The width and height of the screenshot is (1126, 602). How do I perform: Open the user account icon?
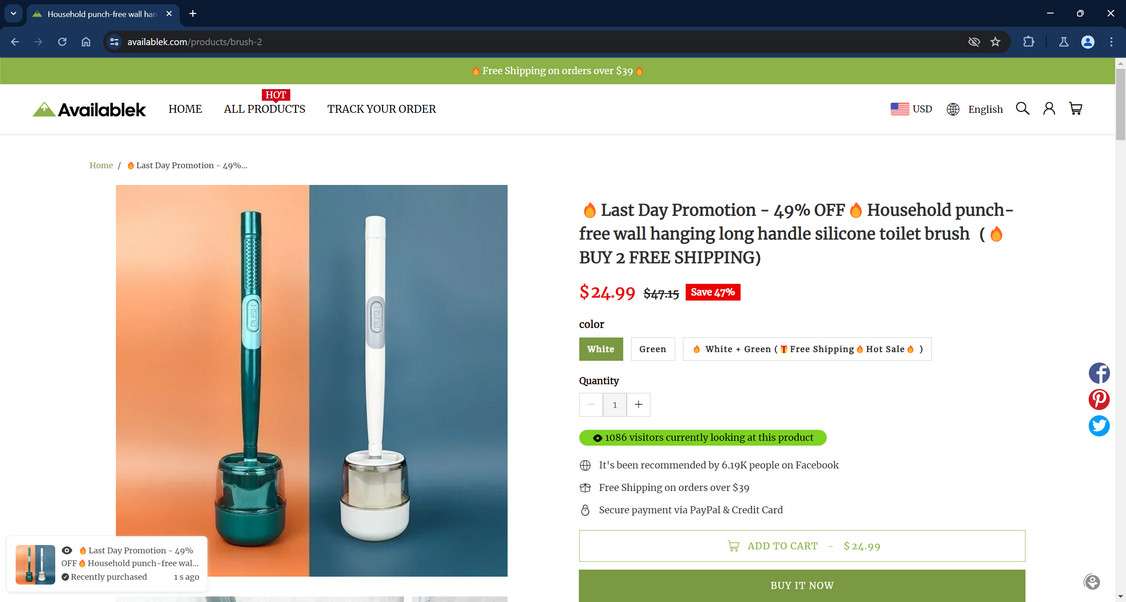pos(1049,108)
